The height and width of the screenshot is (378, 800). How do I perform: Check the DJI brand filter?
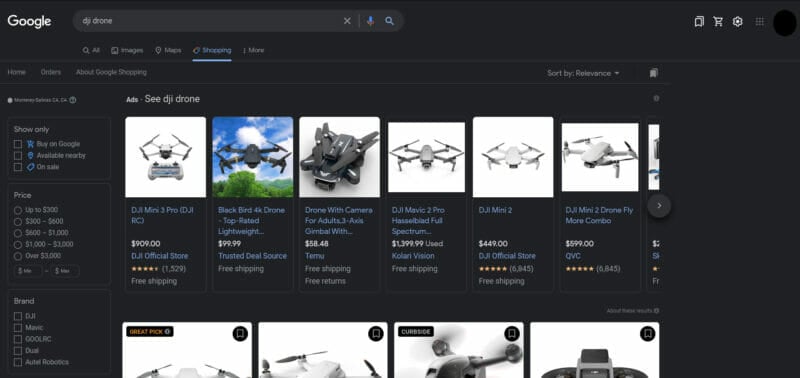18,316
